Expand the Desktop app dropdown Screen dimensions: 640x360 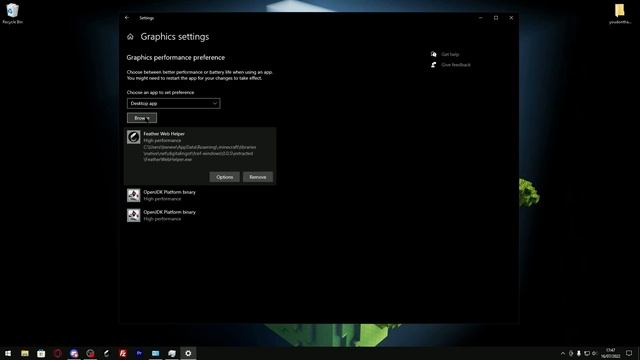pos(173,103)
